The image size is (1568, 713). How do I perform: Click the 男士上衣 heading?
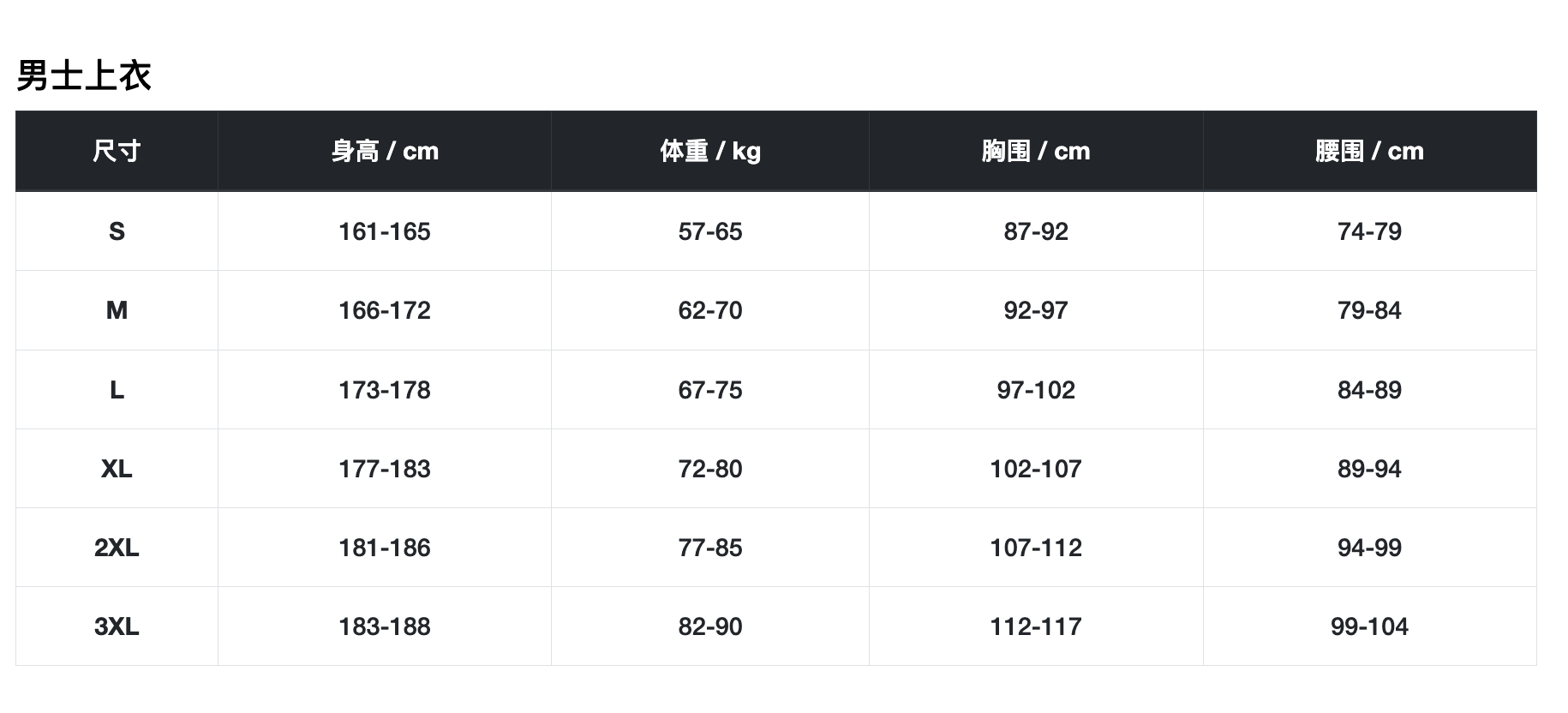coord(84,76)
